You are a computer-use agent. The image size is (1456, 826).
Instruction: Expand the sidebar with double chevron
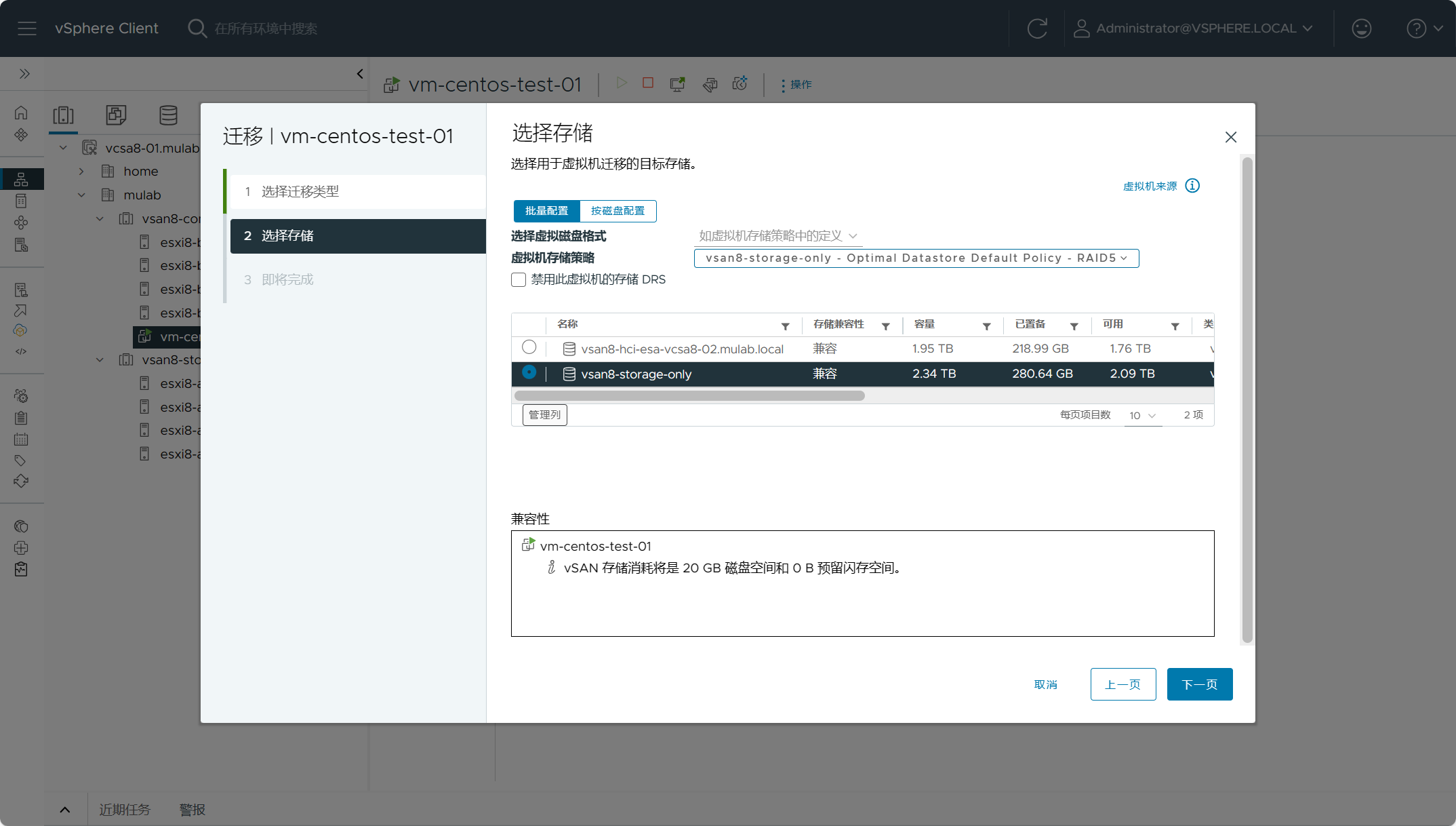coord(24,73)
